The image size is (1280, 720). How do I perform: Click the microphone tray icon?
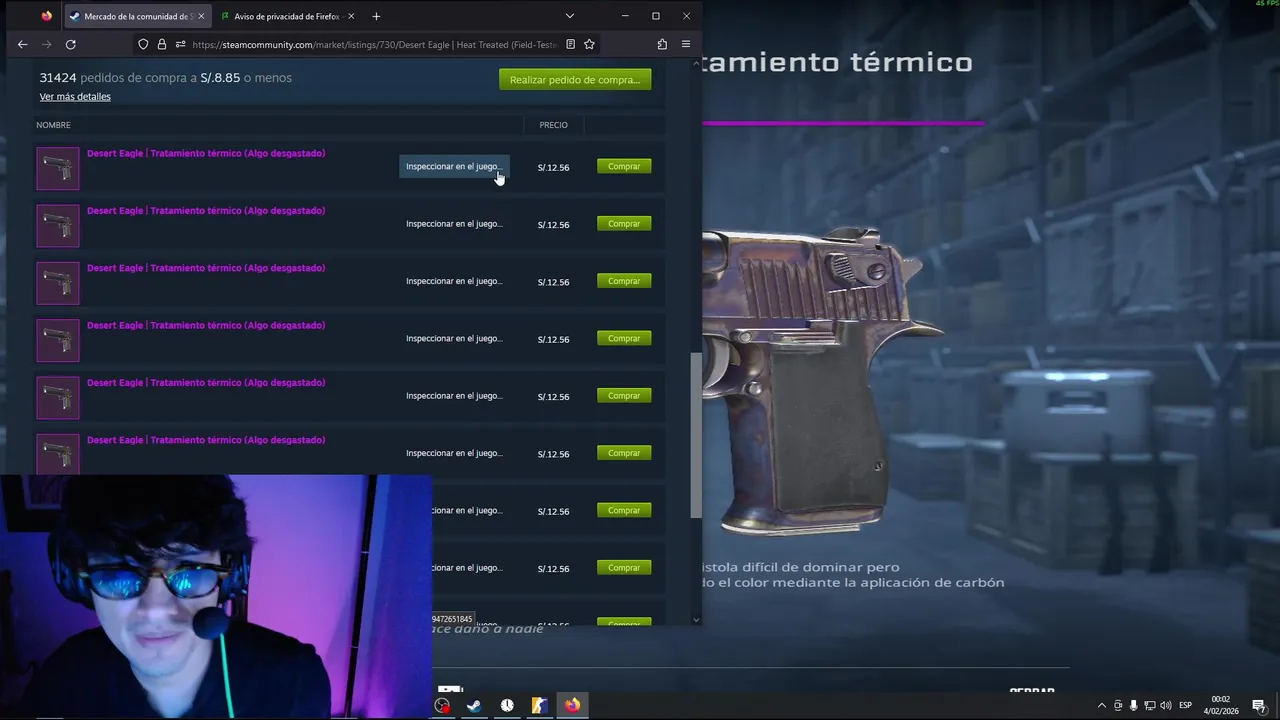pyautogui.click(x=1133, y=705)
